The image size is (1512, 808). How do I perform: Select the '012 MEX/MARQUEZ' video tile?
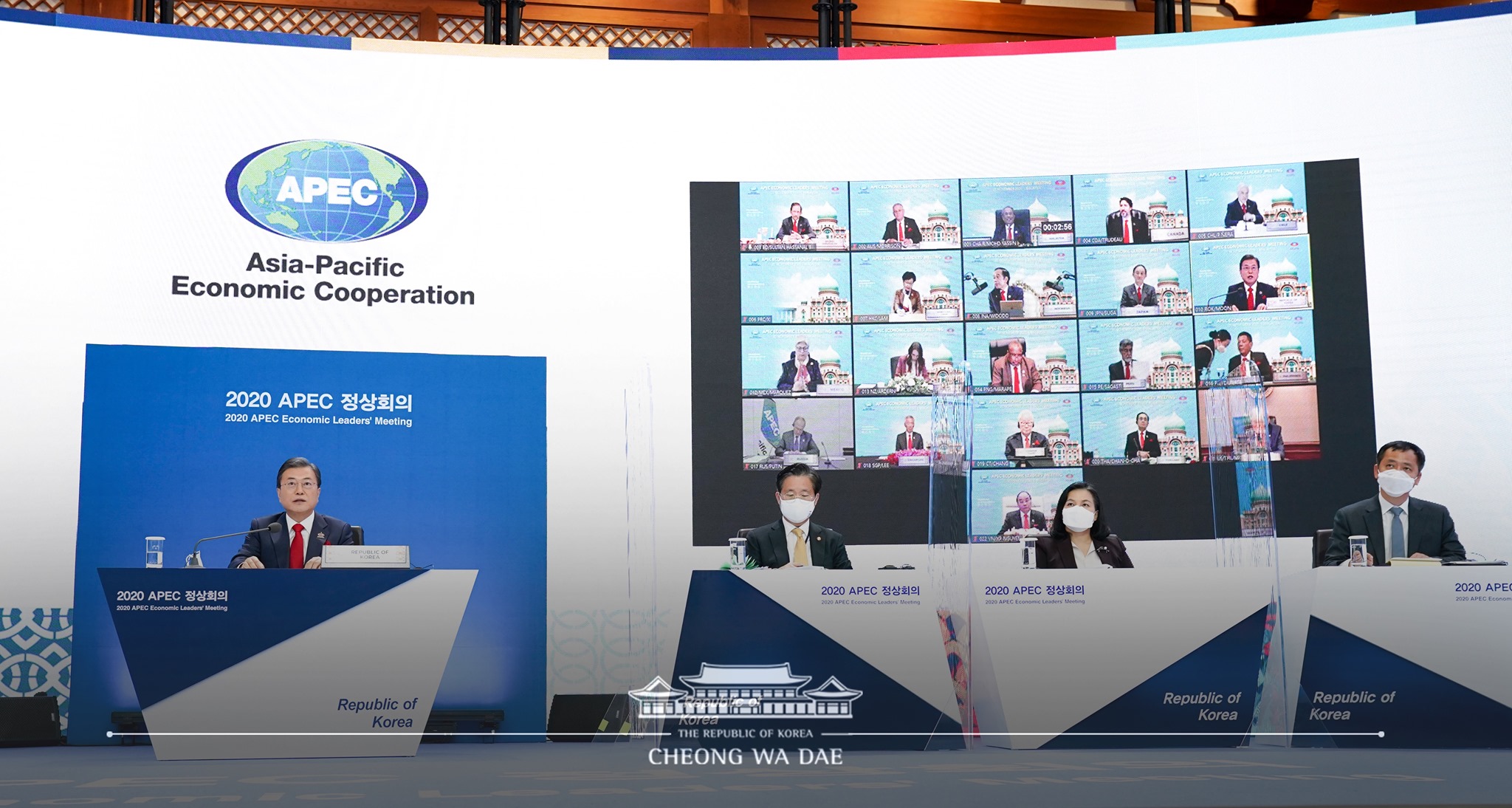pos(797,360)
